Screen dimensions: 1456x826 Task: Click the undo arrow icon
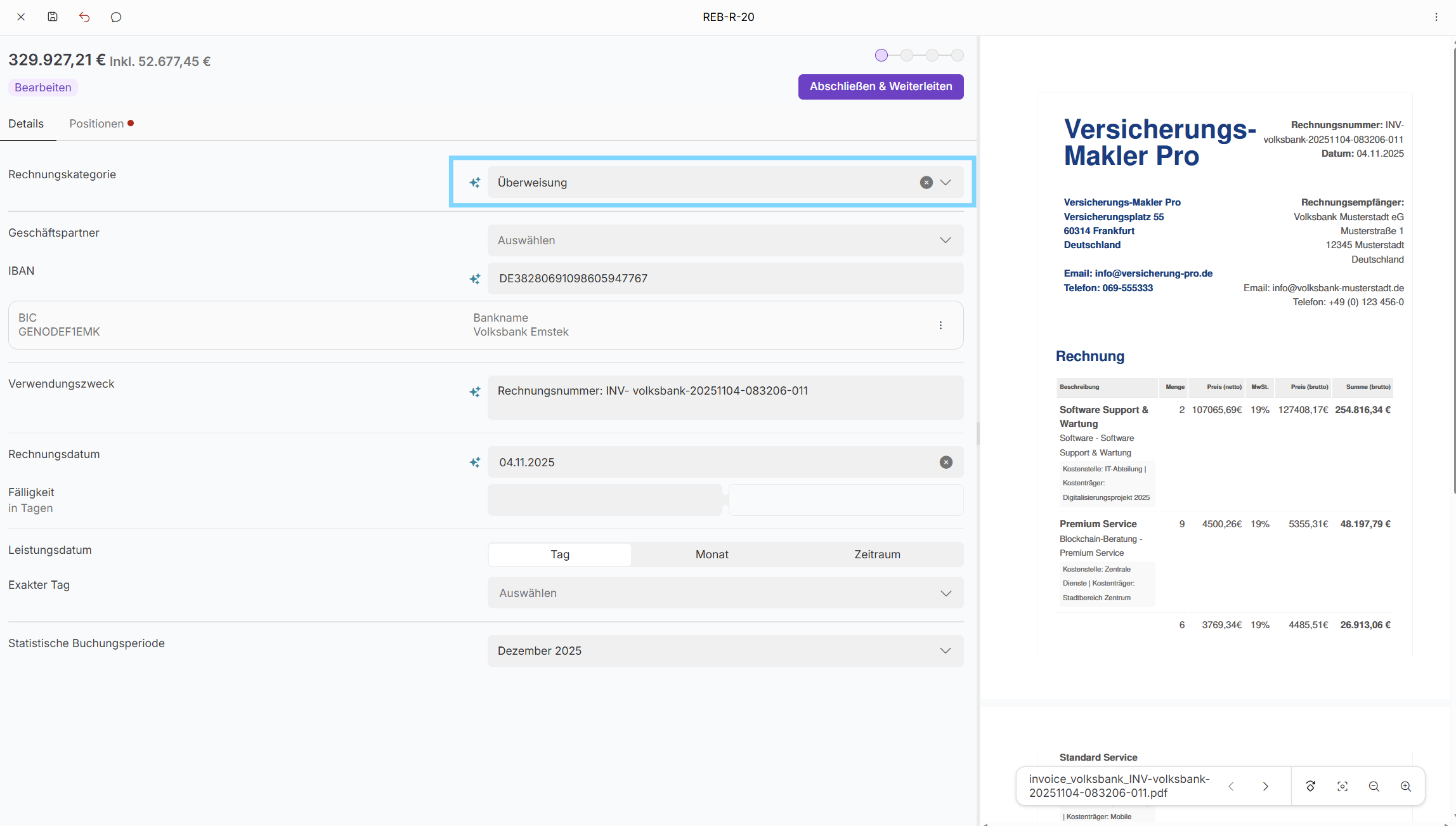(x=84, y=17)
